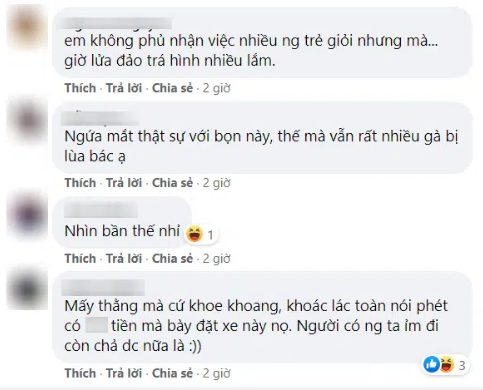Reply to the 'Mấy thằng mà cứ khoe khoang' comment

point(124,373)
